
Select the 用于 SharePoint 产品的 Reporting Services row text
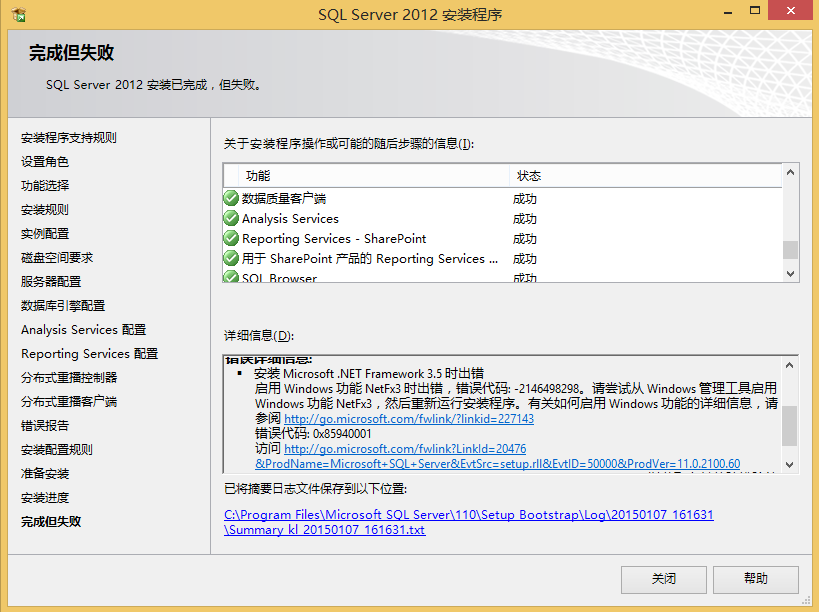pos(370,258)
